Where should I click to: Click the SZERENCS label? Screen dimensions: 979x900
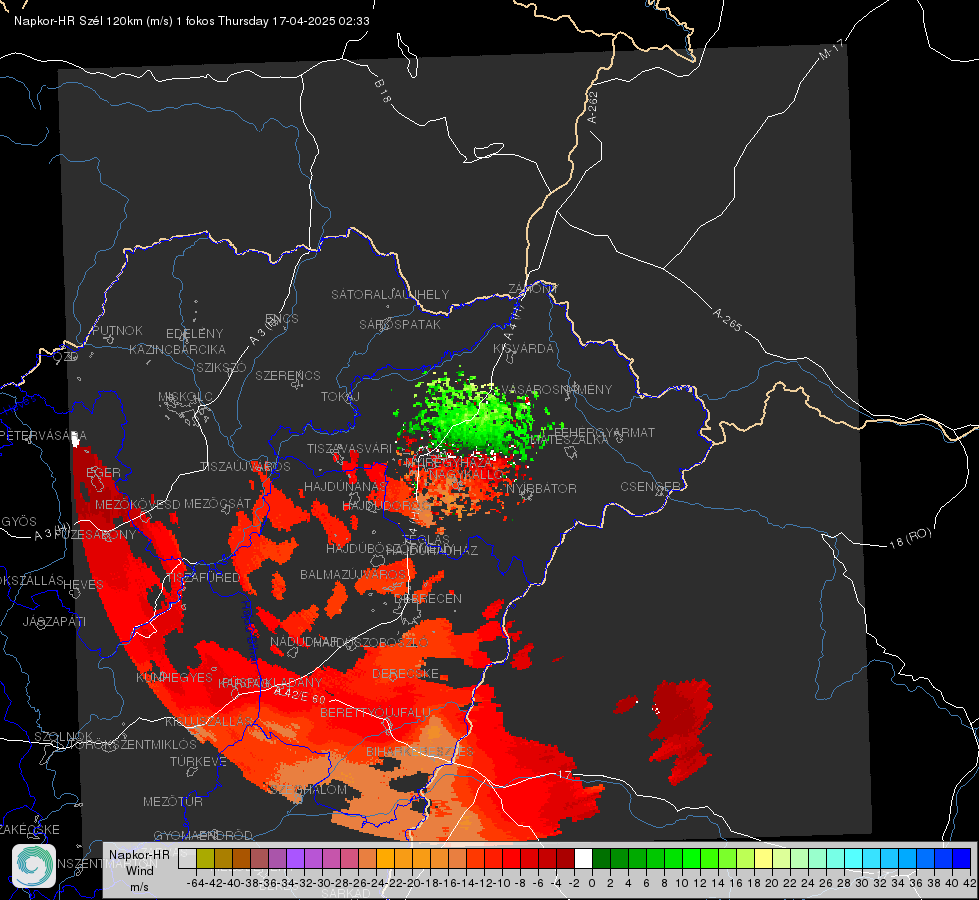[x=288, y=375]
